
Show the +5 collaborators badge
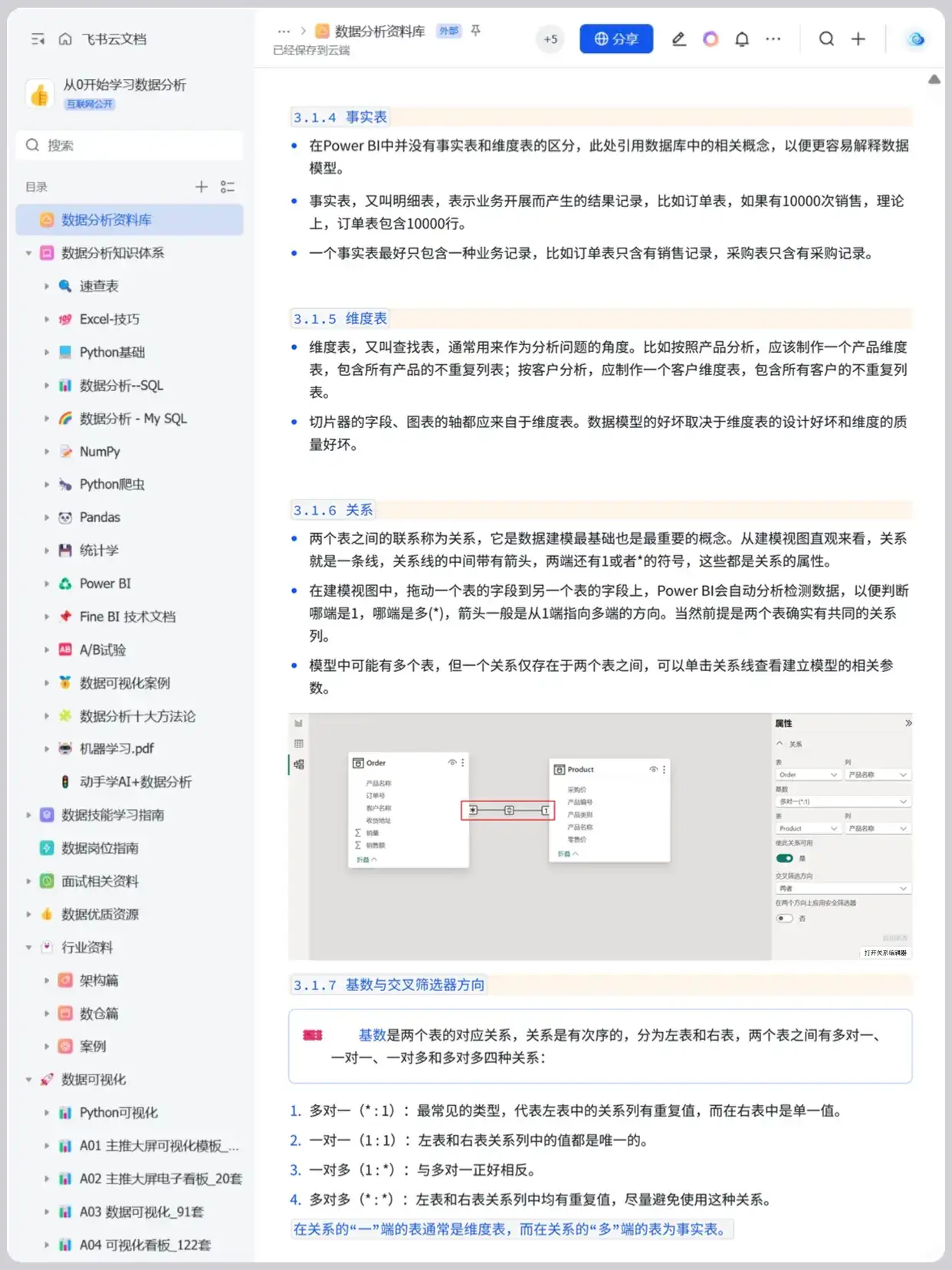[x=550, y=39]
